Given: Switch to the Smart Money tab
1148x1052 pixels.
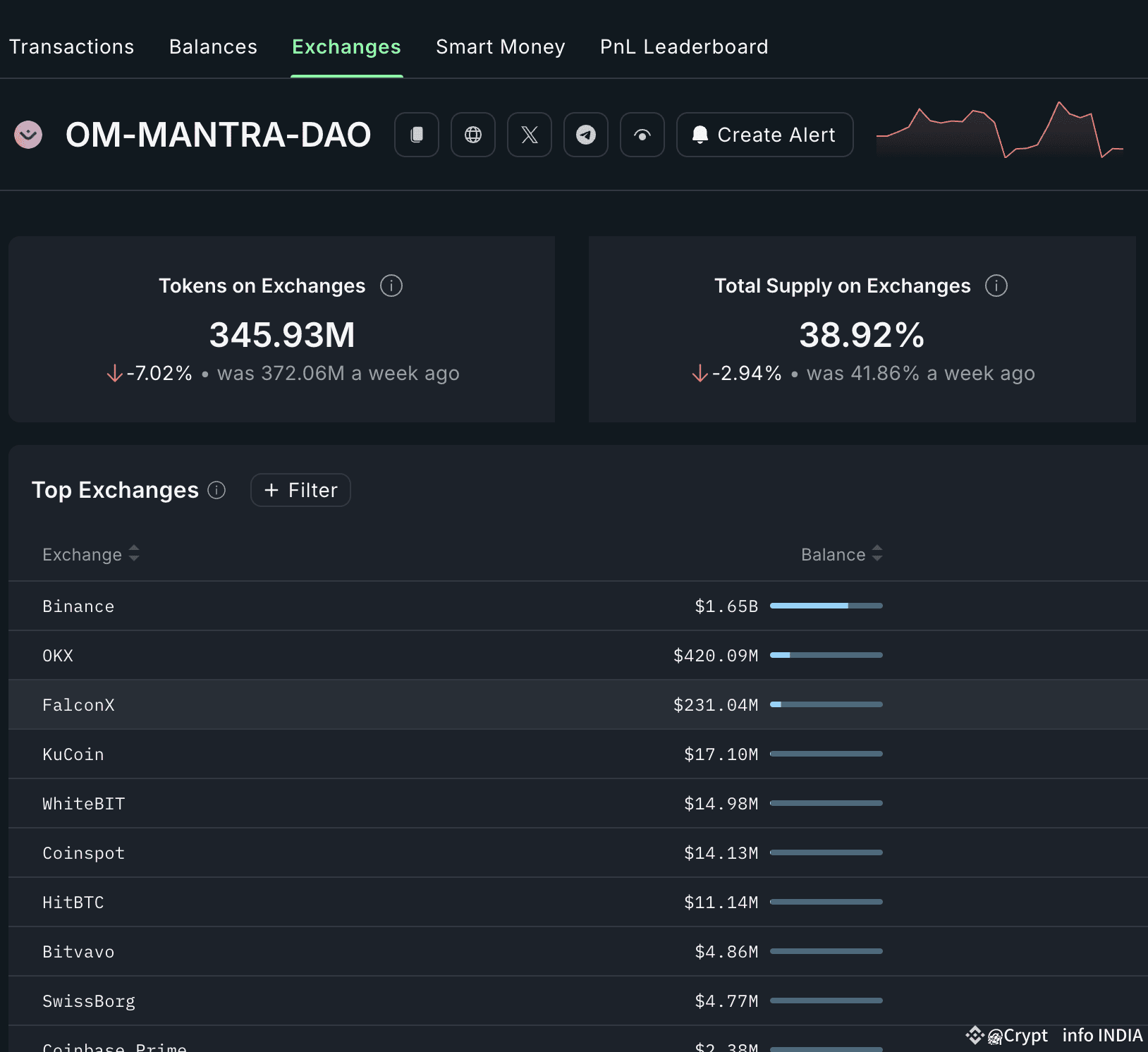Looking at the screenshot, I should click(501, 47).
